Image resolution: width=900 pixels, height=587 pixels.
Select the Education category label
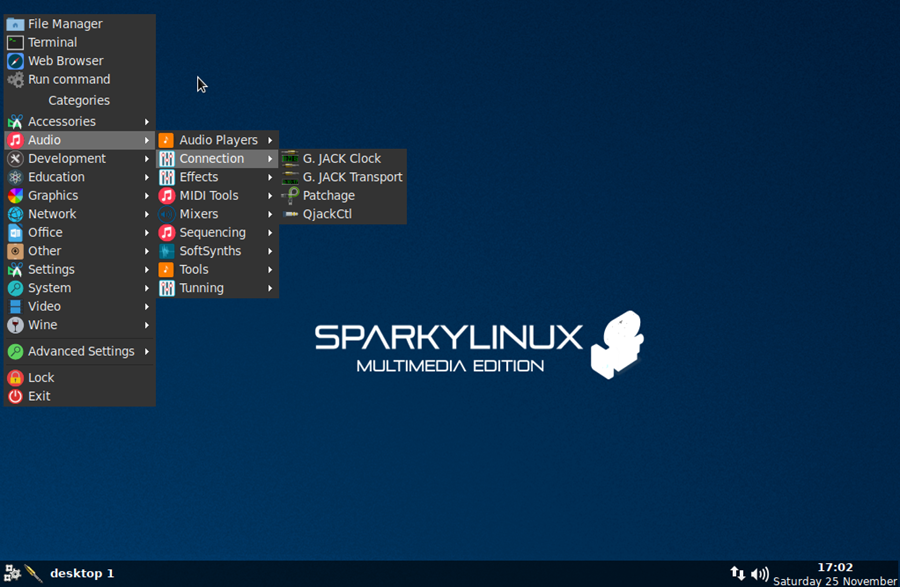[56, 177]
